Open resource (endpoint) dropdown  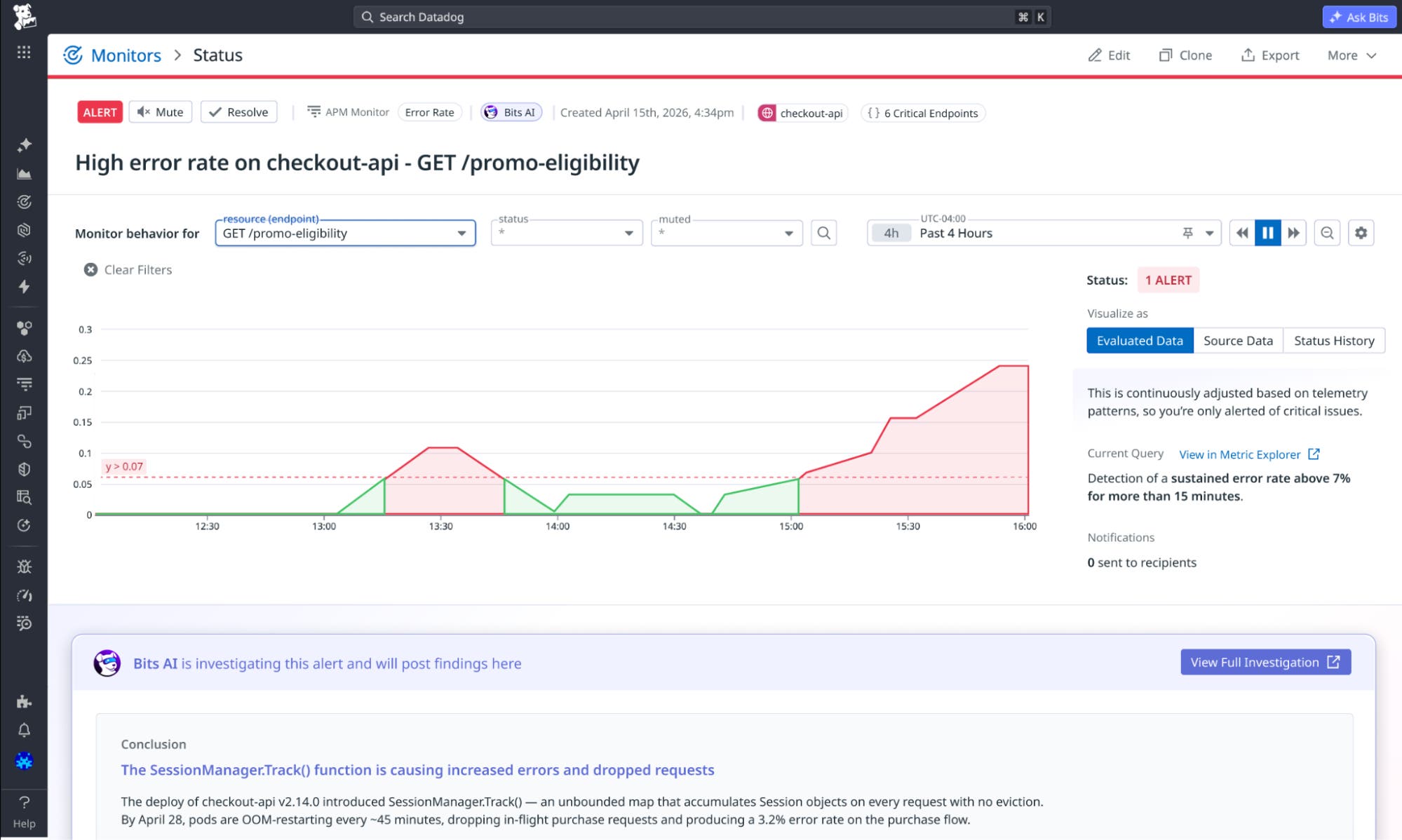(x=345, y=233)
